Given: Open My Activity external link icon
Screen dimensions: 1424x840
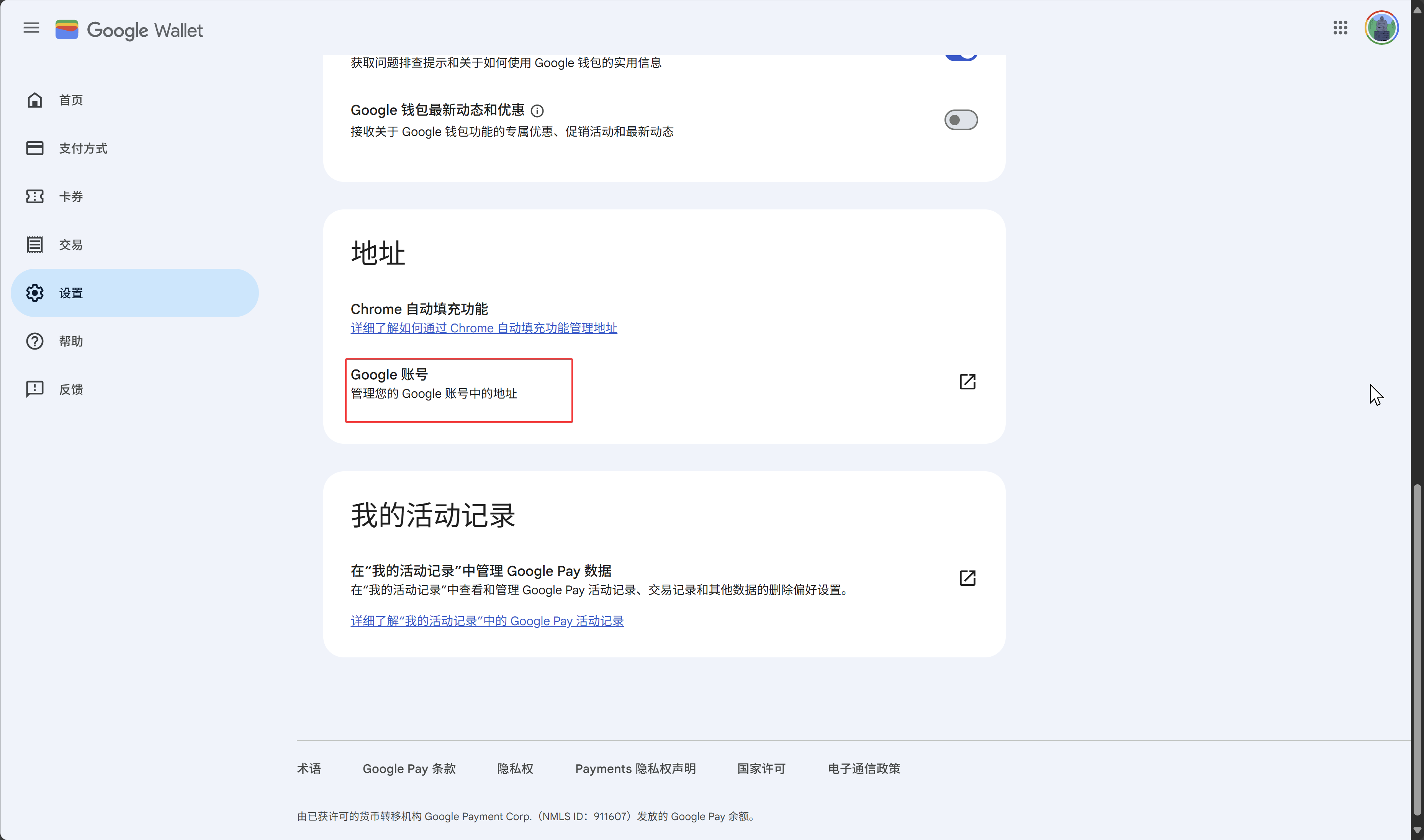Looking at the screenshot, I should (x=967, y=578).
